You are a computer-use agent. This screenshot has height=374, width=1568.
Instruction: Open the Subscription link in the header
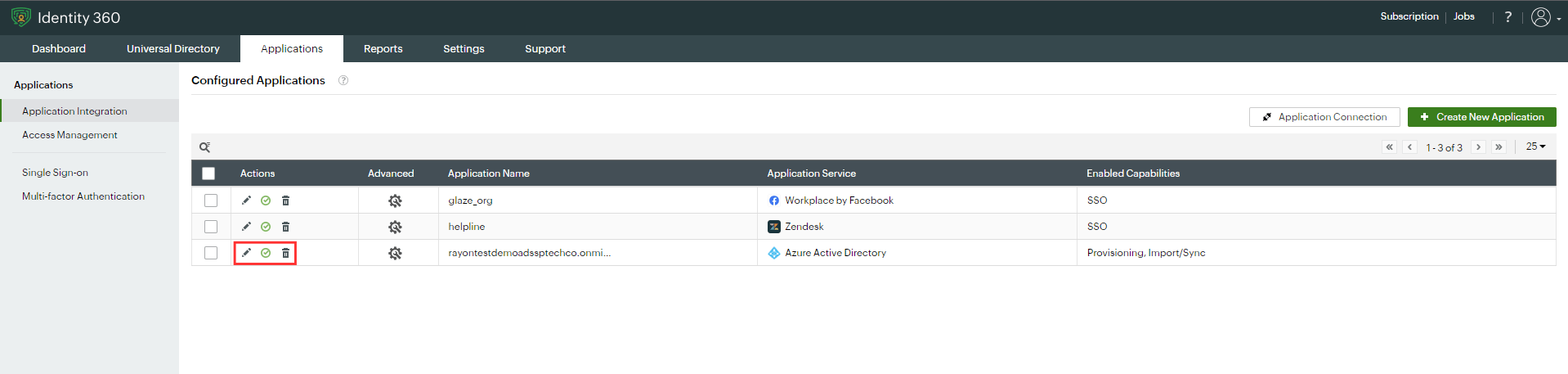pos(1409,16)
